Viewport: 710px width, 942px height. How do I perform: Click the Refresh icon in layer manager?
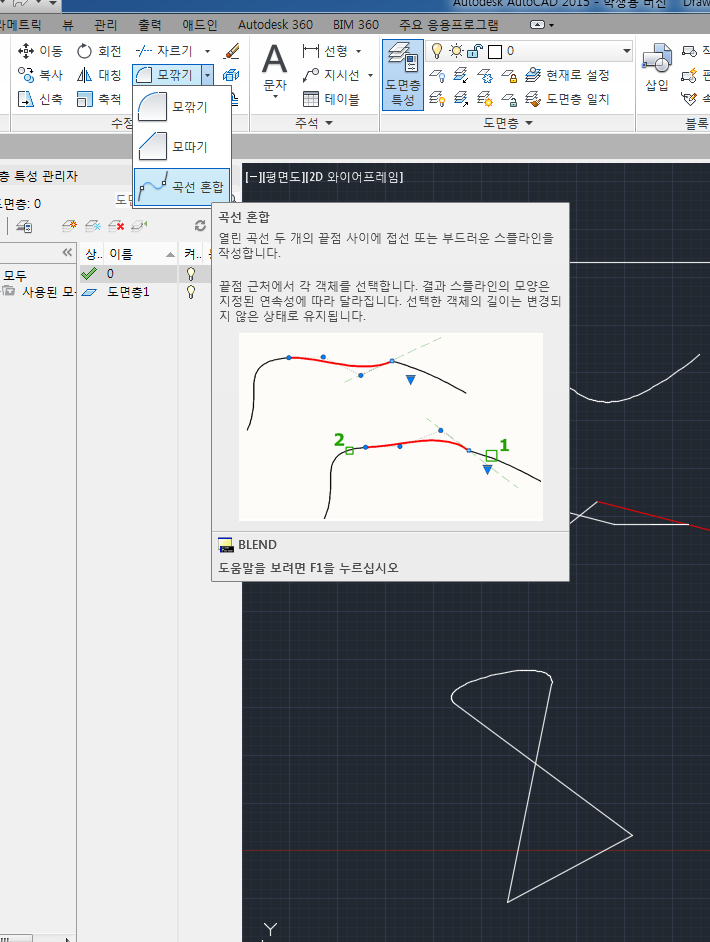coord(200,226)
